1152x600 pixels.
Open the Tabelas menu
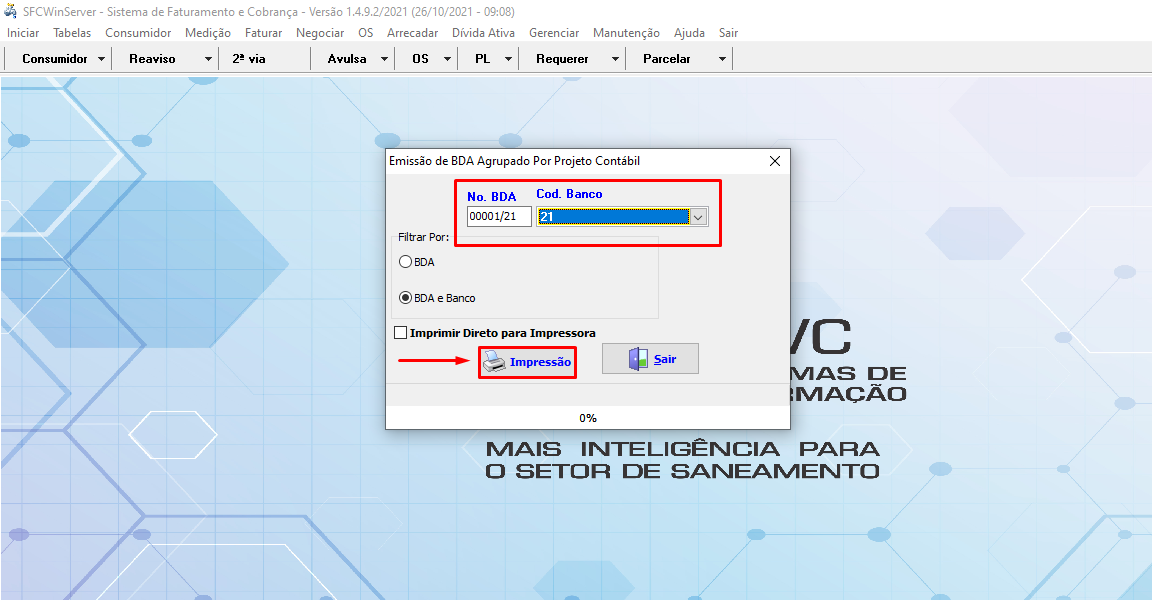[x=72, y=33]
